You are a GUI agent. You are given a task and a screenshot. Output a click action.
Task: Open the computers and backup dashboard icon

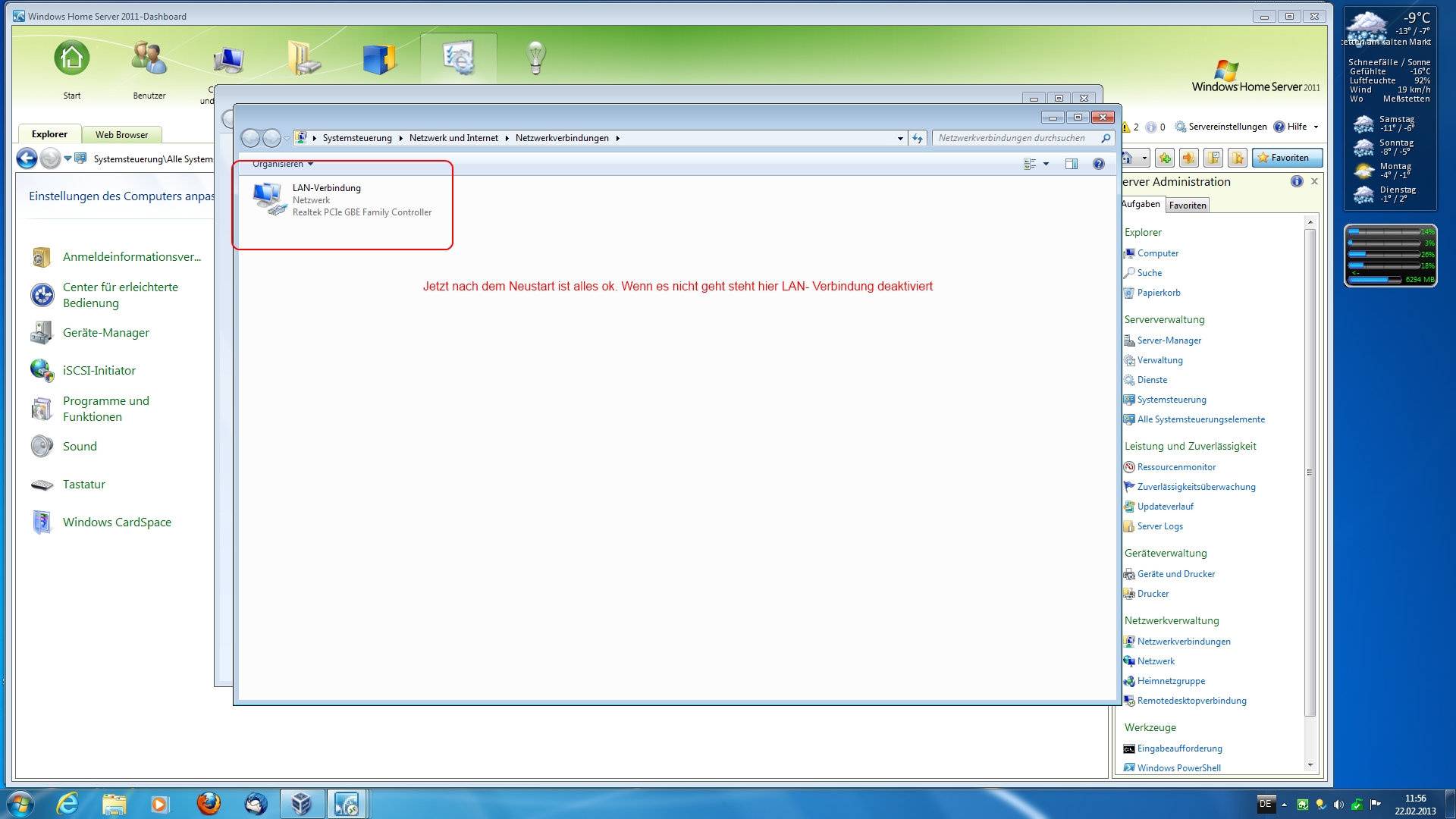point(228,59)
